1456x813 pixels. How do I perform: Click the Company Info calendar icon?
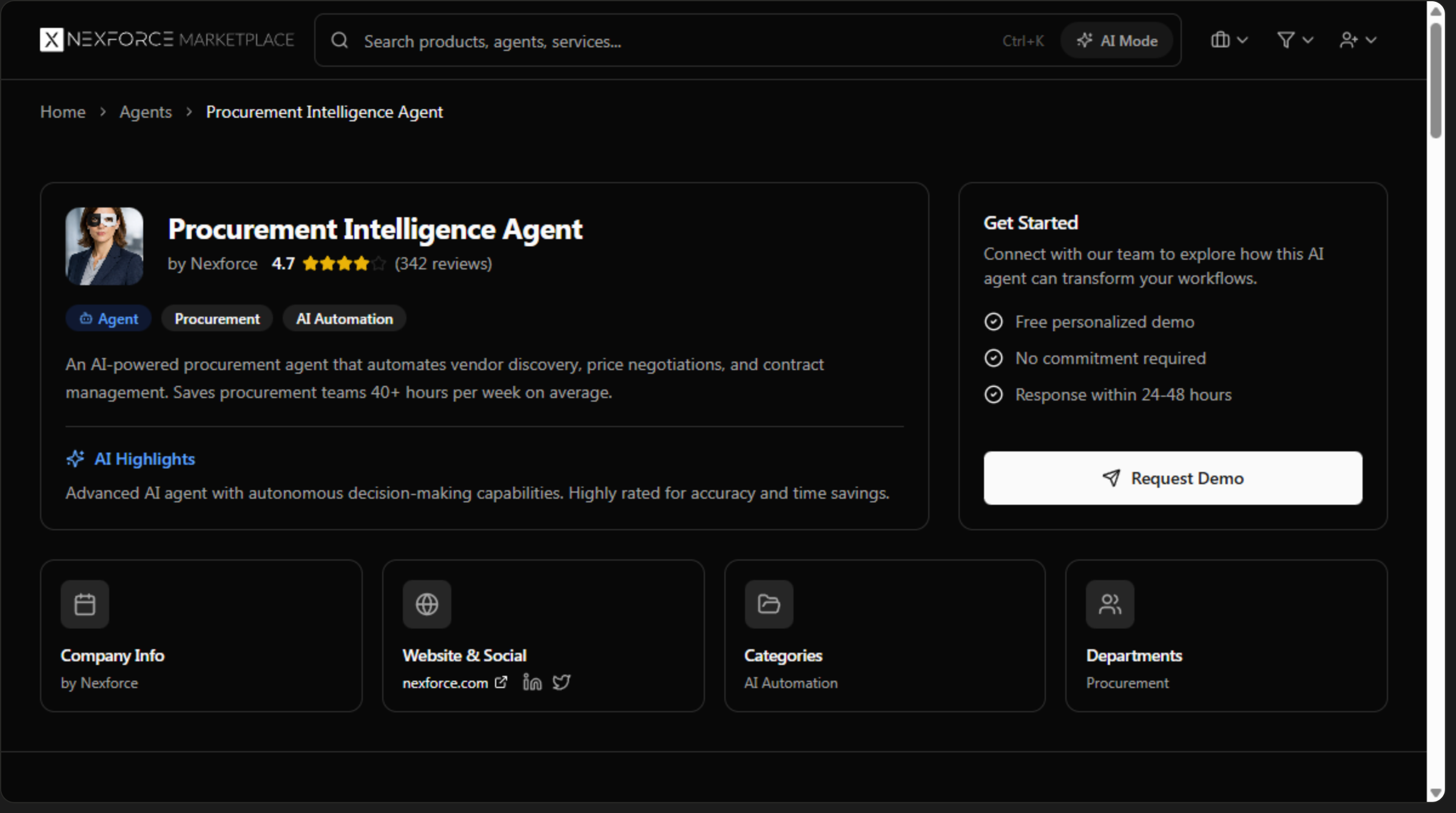point(85,604)
